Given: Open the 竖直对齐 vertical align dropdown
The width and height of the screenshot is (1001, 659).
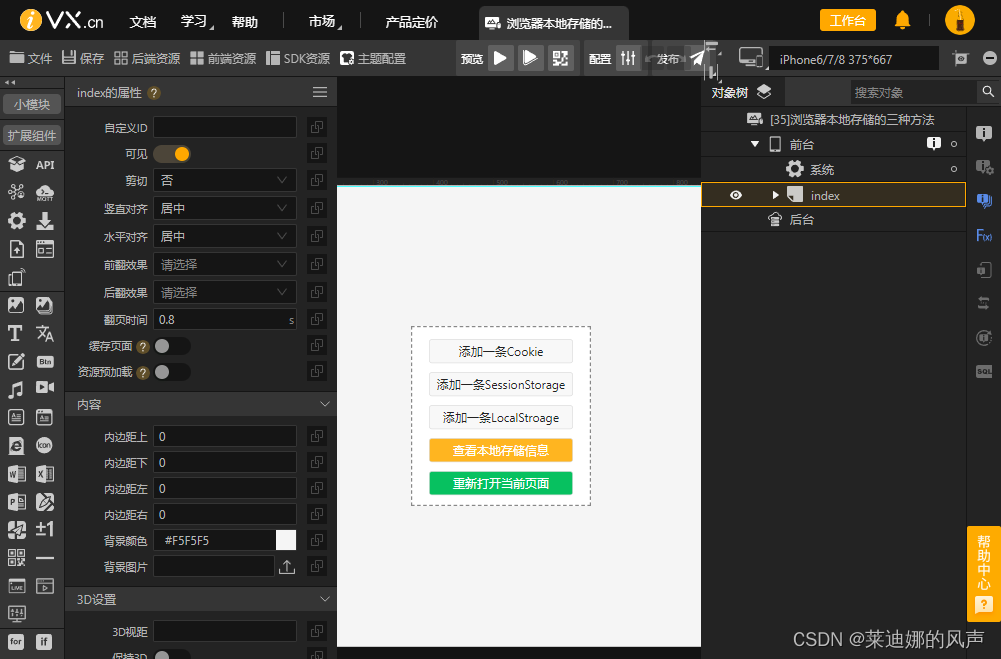Looking at the screenshot, I should tap(225, 209).
